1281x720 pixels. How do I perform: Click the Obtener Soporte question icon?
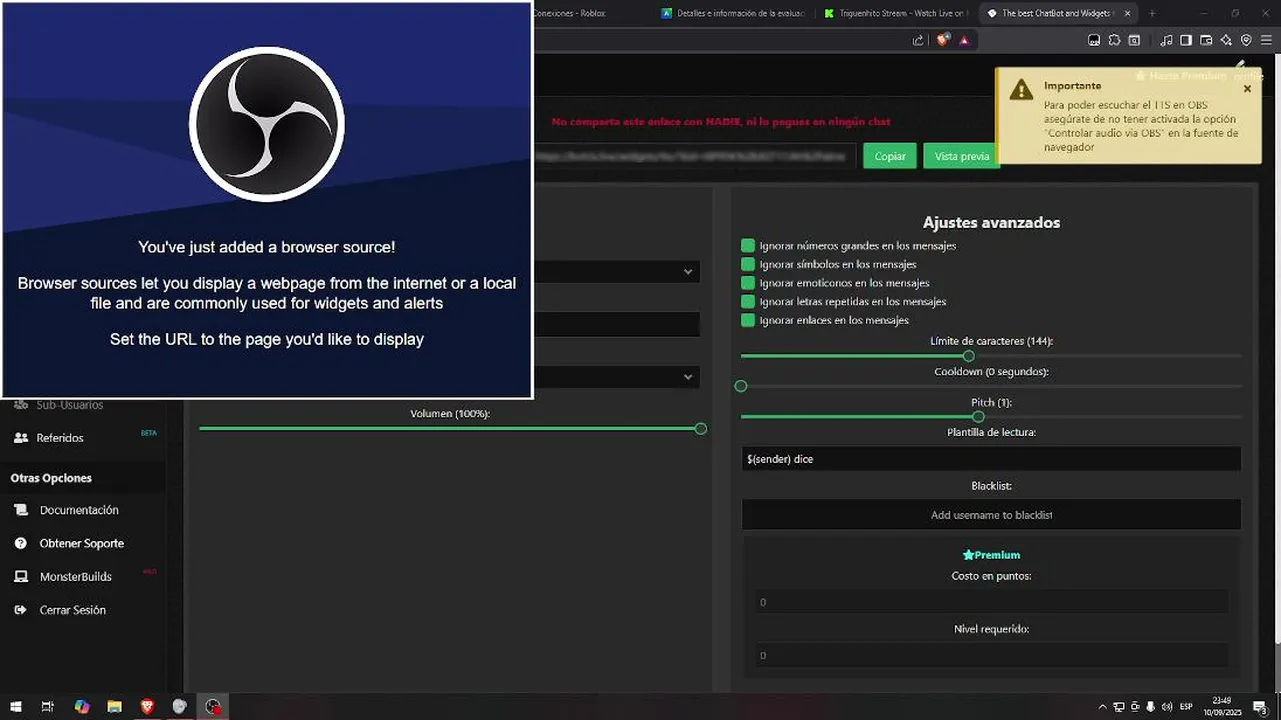[x=20, y=543]
